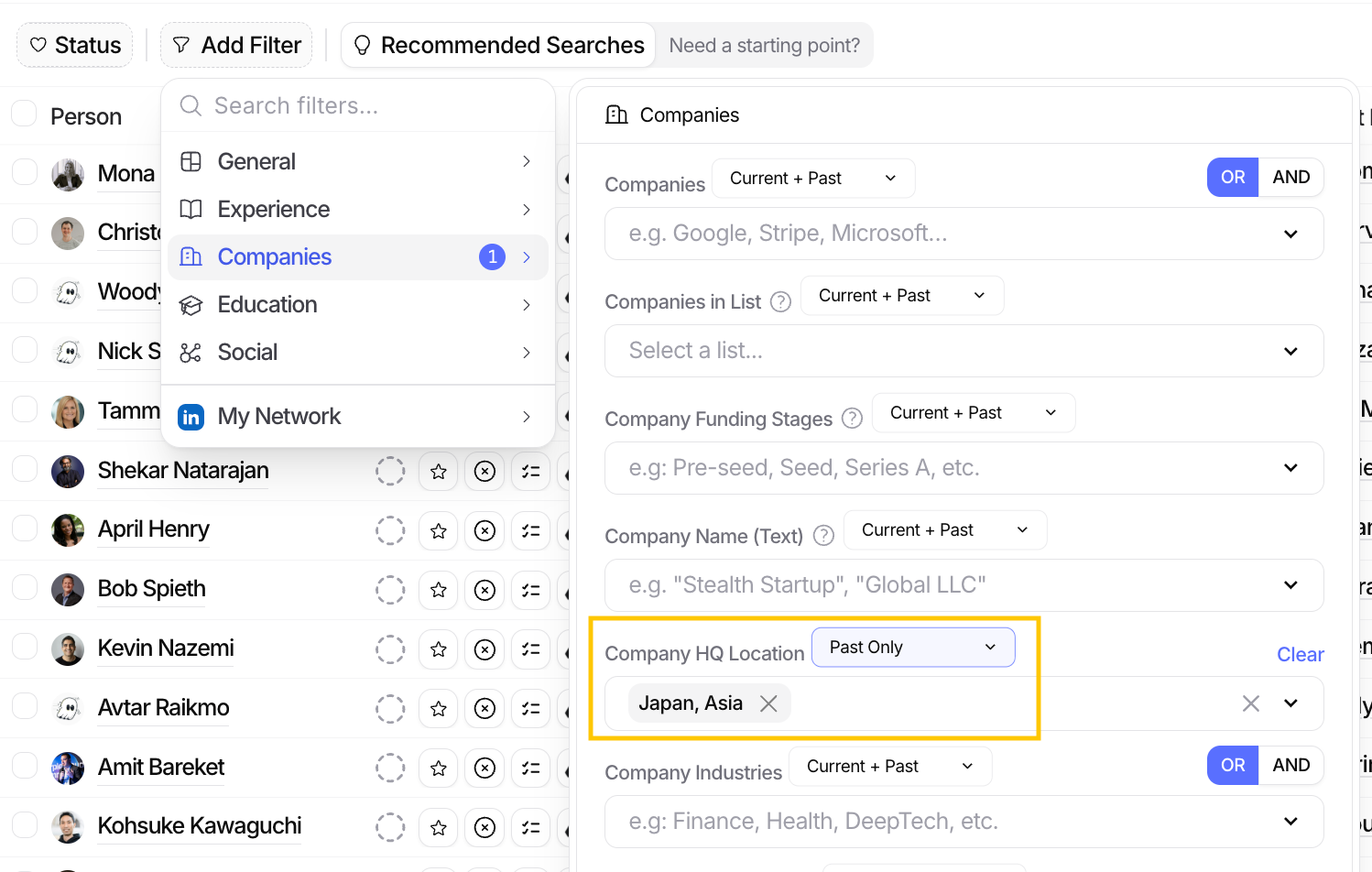Clear the Company HQ Location filter
Viewport: 1372px width, 872px height.
1300,654
